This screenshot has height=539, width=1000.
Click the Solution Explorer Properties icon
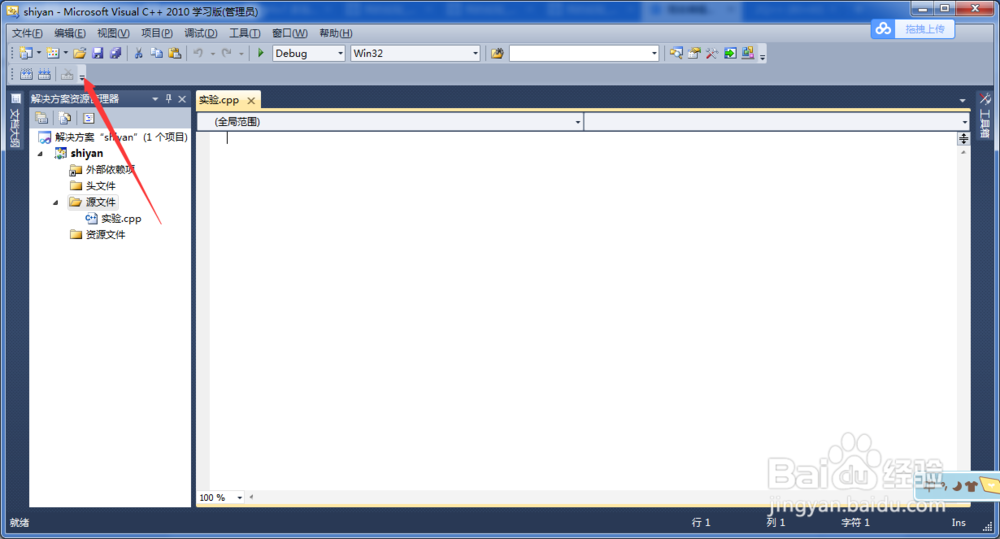coord(41,118)
